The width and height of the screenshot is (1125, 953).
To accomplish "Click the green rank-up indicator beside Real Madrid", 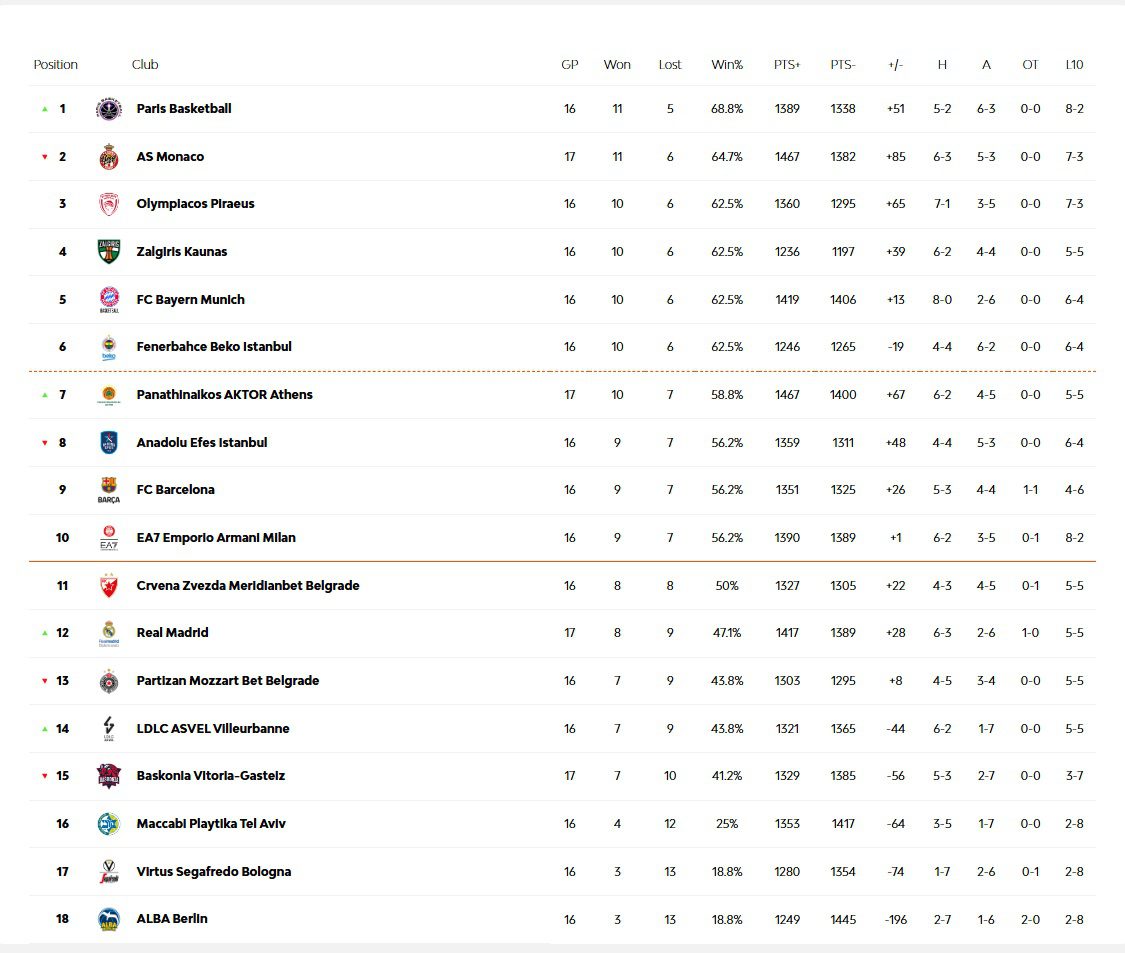I will pos(44,632).
